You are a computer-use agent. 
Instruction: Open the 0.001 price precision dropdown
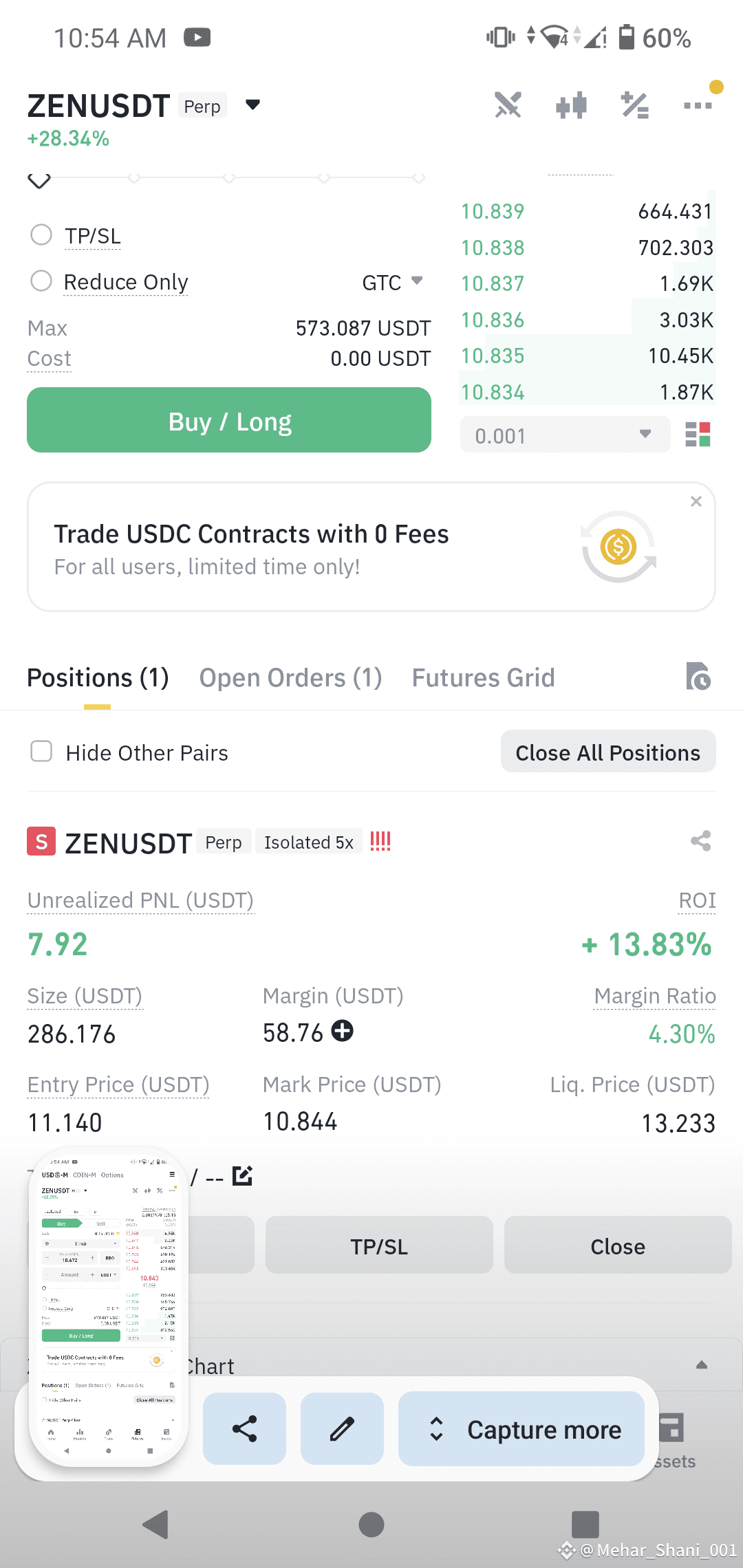565,435
